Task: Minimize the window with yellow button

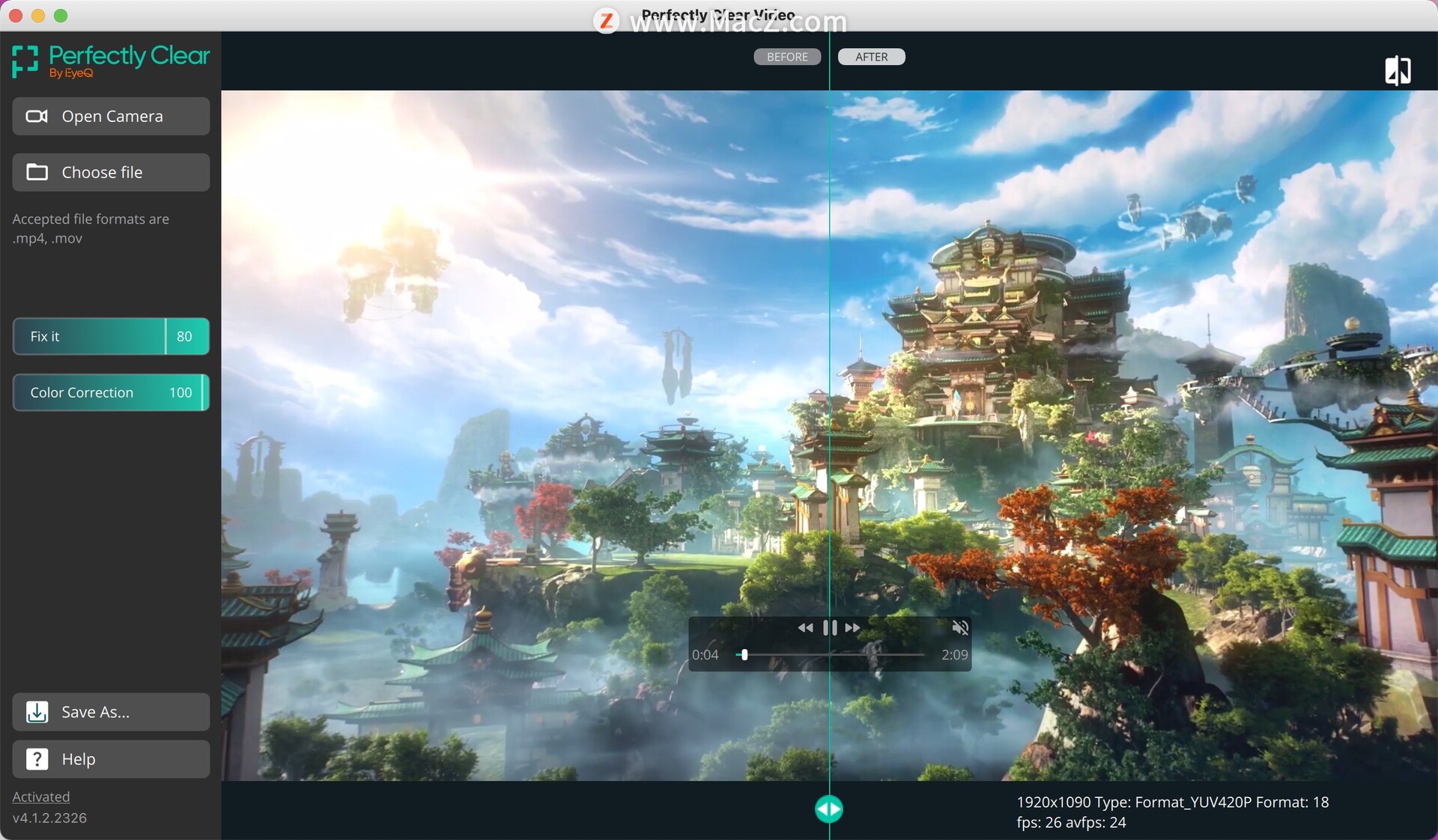Action: (38, 16)
